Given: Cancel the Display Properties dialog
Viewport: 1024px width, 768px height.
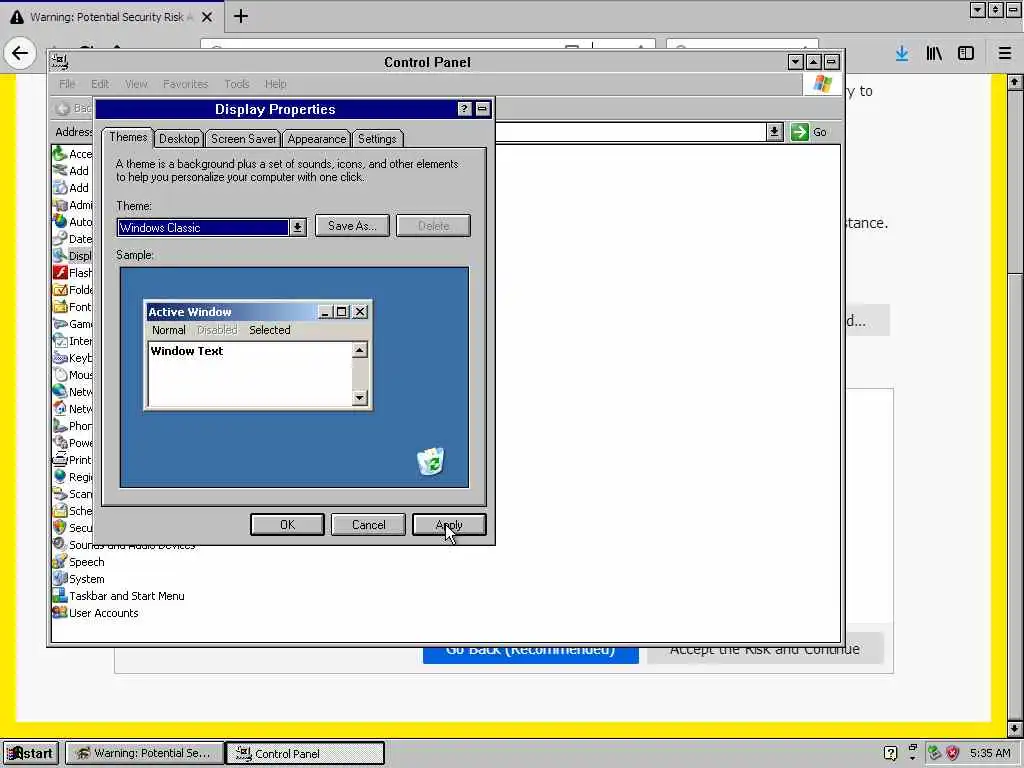Looking at the screenshot, I should 368,524.
